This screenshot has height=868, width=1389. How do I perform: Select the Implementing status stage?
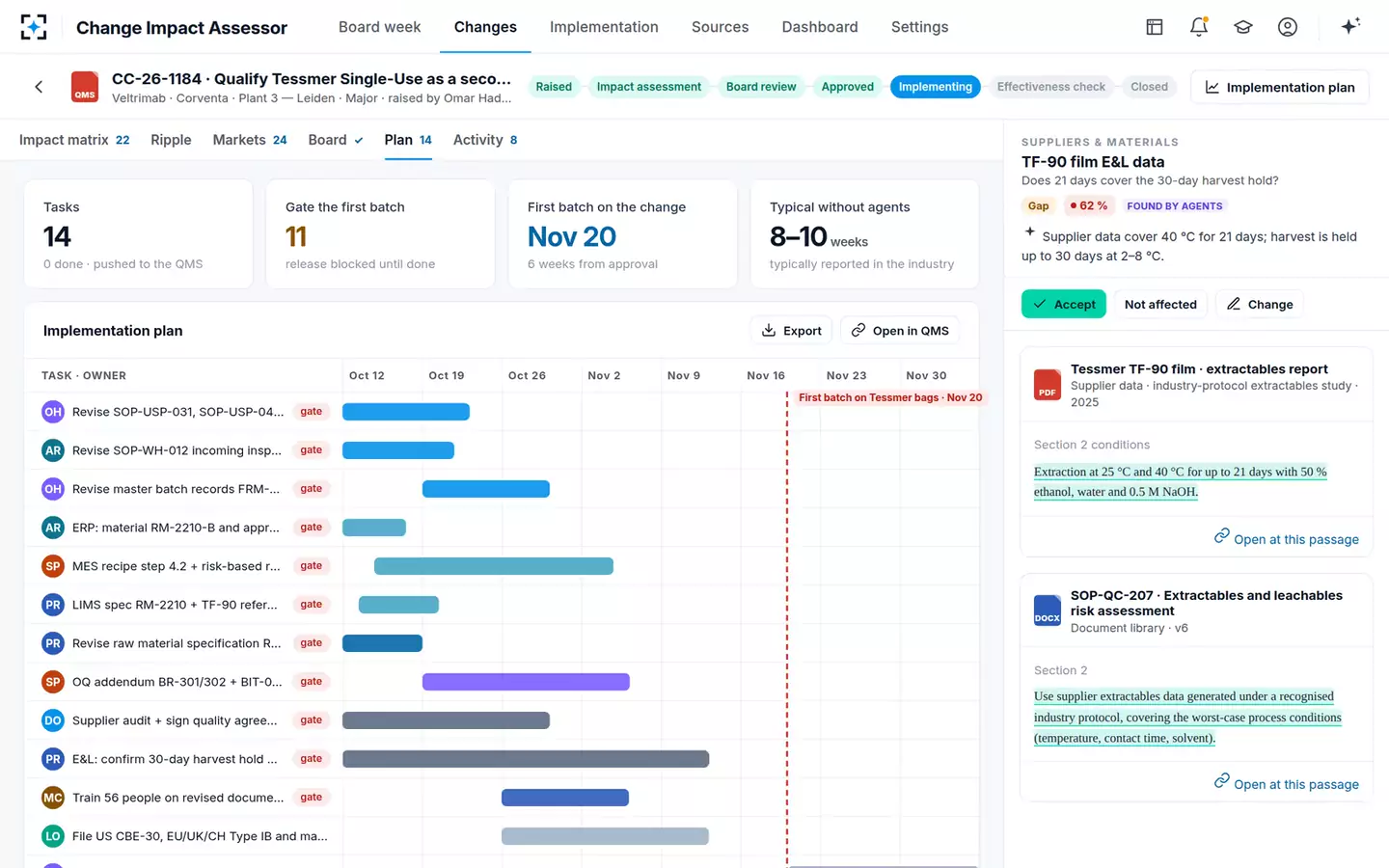[x=935, y=87]
